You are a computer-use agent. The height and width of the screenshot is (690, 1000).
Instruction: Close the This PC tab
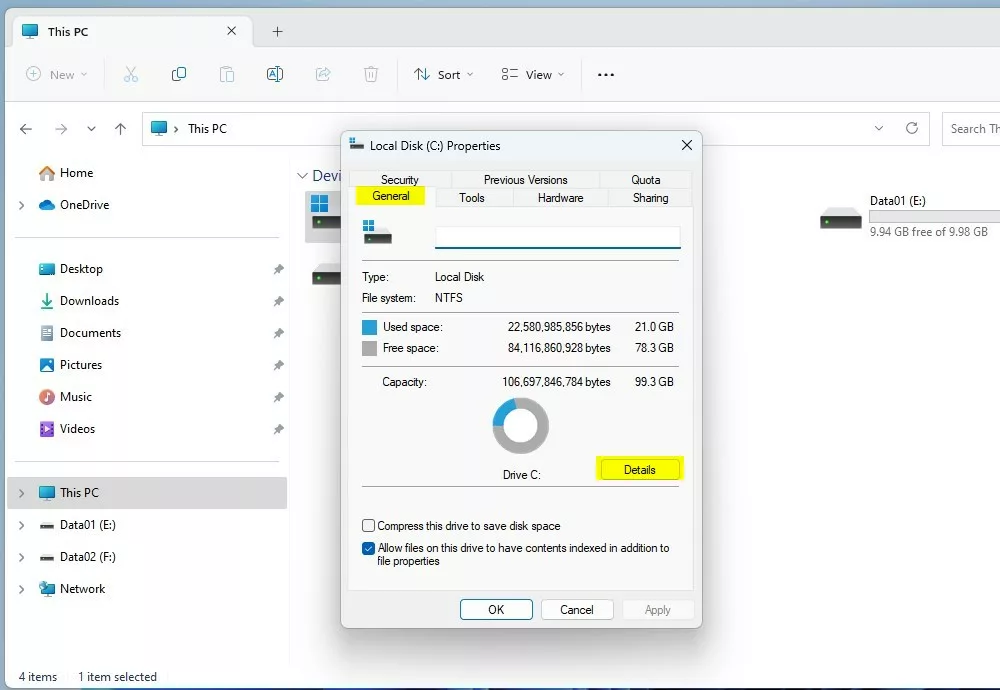pos(232,31)
